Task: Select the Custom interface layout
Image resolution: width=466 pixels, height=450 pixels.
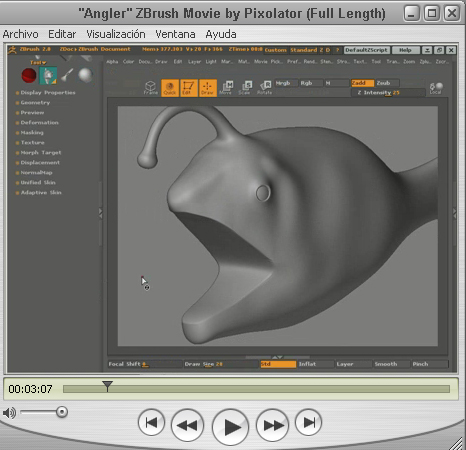Action: (276, 50)
